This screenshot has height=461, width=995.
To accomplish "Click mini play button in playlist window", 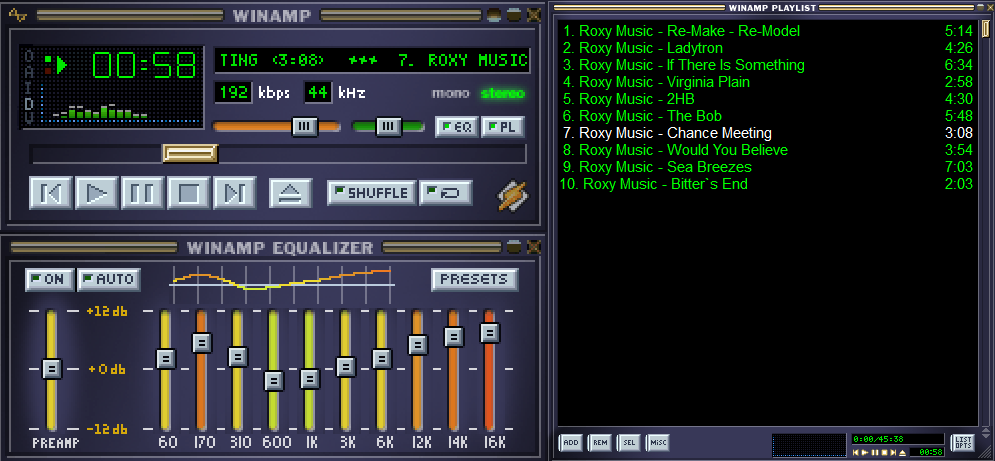I will [x=865, y=452].
